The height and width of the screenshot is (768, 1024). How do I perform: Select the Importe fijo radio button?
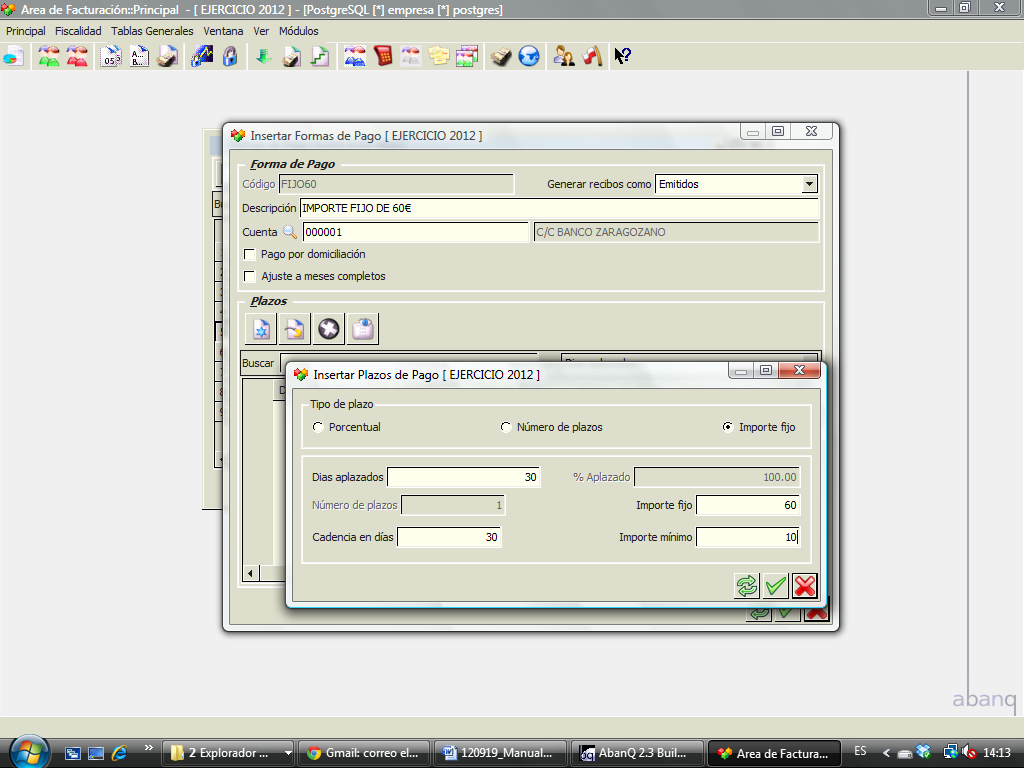coord(728,427)
